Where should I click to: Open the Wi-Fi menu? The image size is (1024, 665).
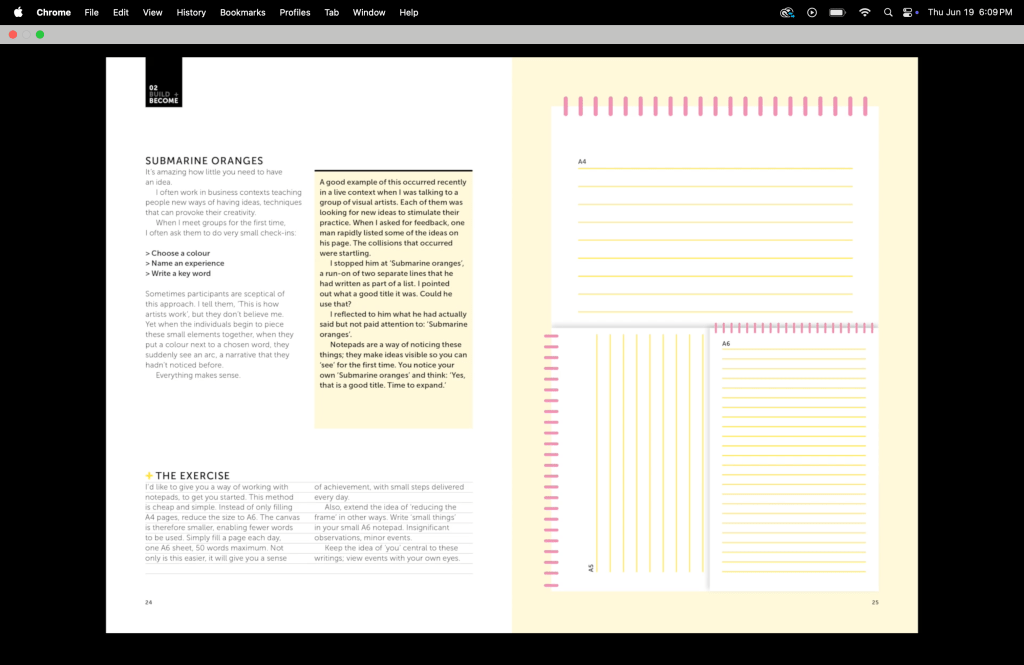coord(864,12)
